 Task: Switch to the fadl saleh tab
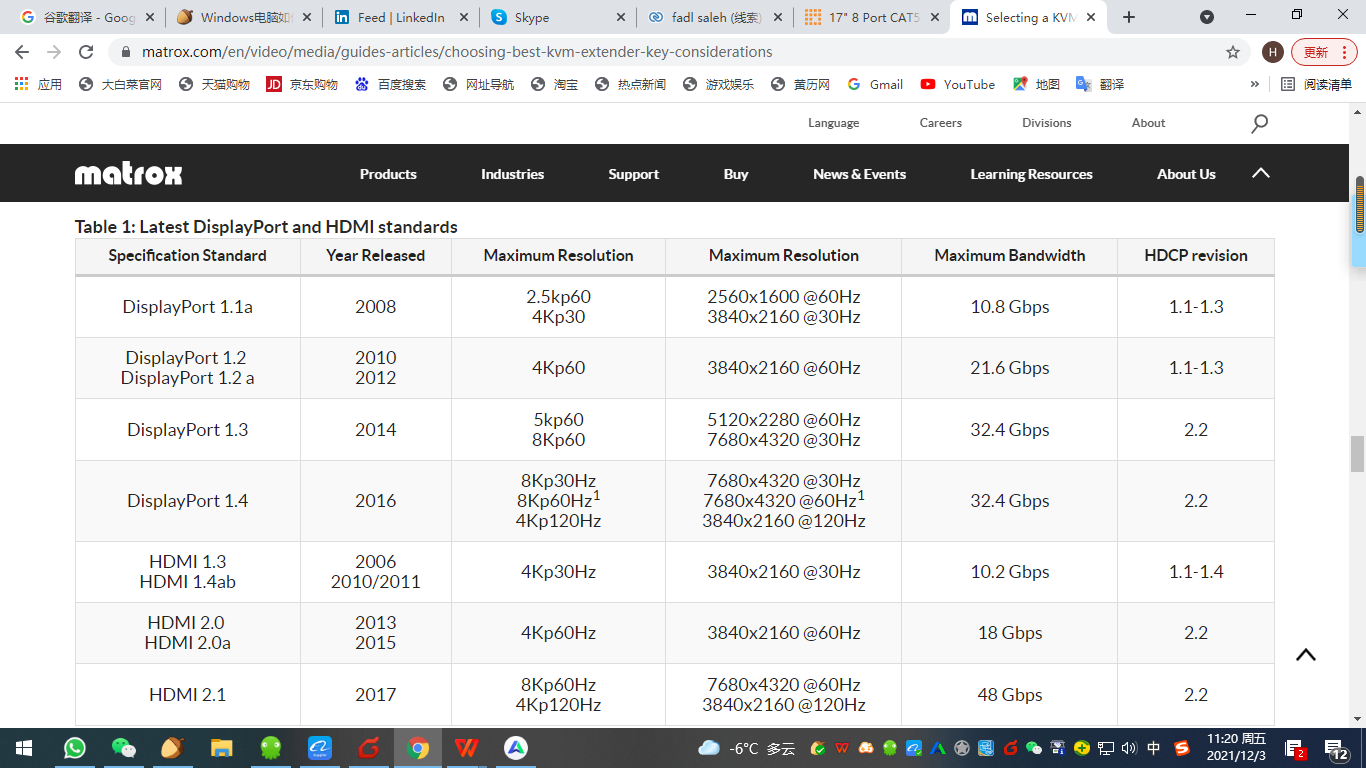click(x=713, y=17)
